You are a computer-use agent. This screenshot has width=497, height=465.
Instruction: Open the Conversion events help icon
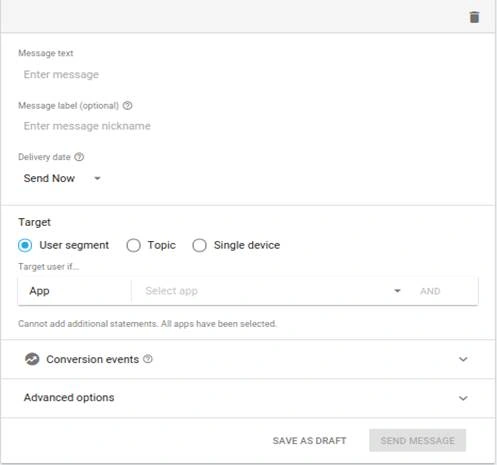[x=148, y=359]
